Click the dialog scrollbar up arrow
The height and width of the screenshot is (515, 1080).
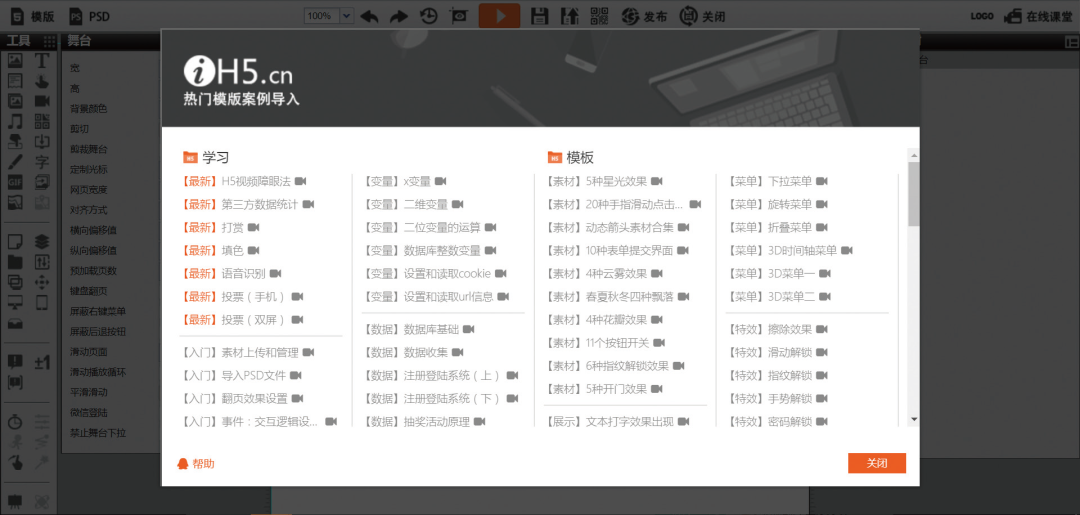click(913, 154)
